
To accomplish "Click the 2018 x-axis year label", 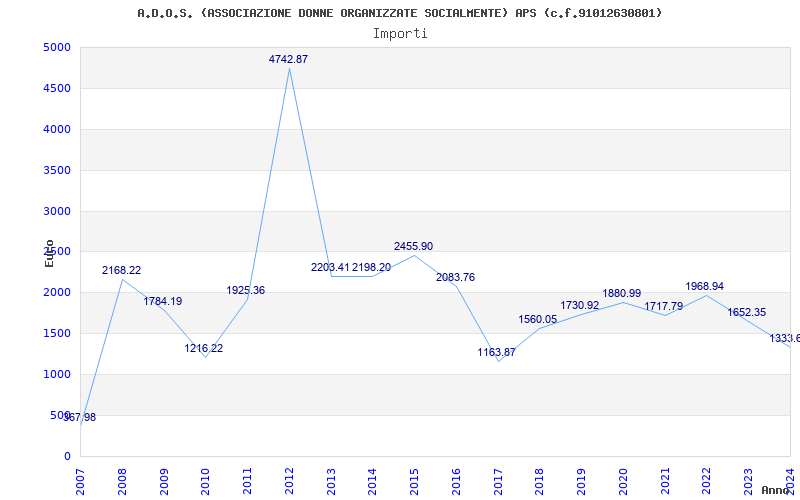I will (x=540, y=482).
